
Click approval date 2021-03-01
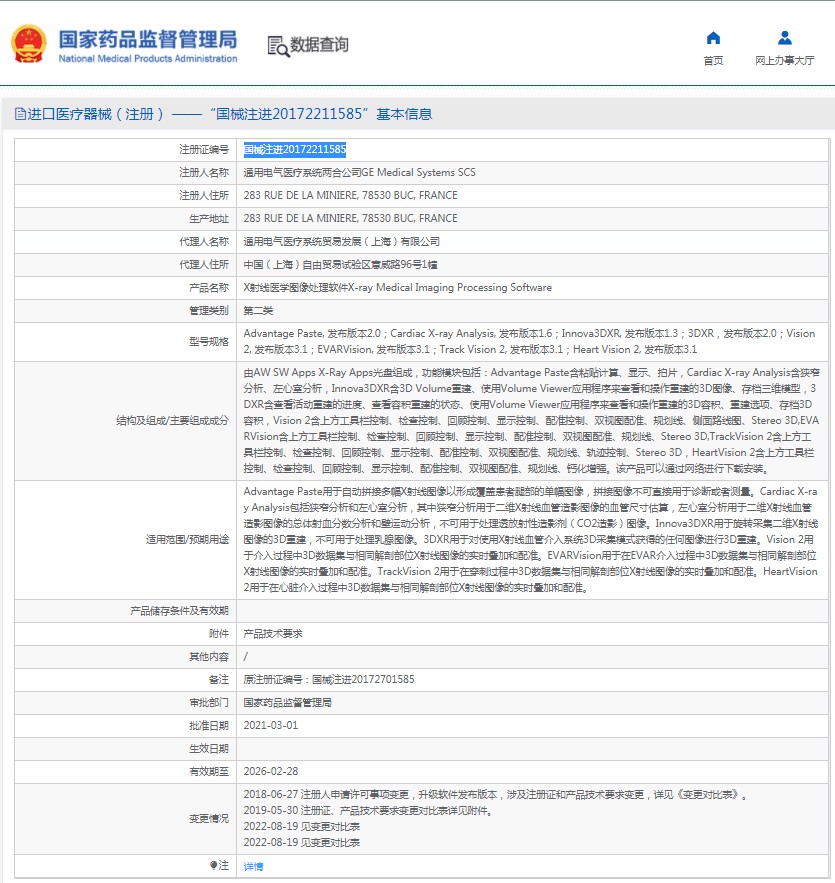click(x=271, y=725)
